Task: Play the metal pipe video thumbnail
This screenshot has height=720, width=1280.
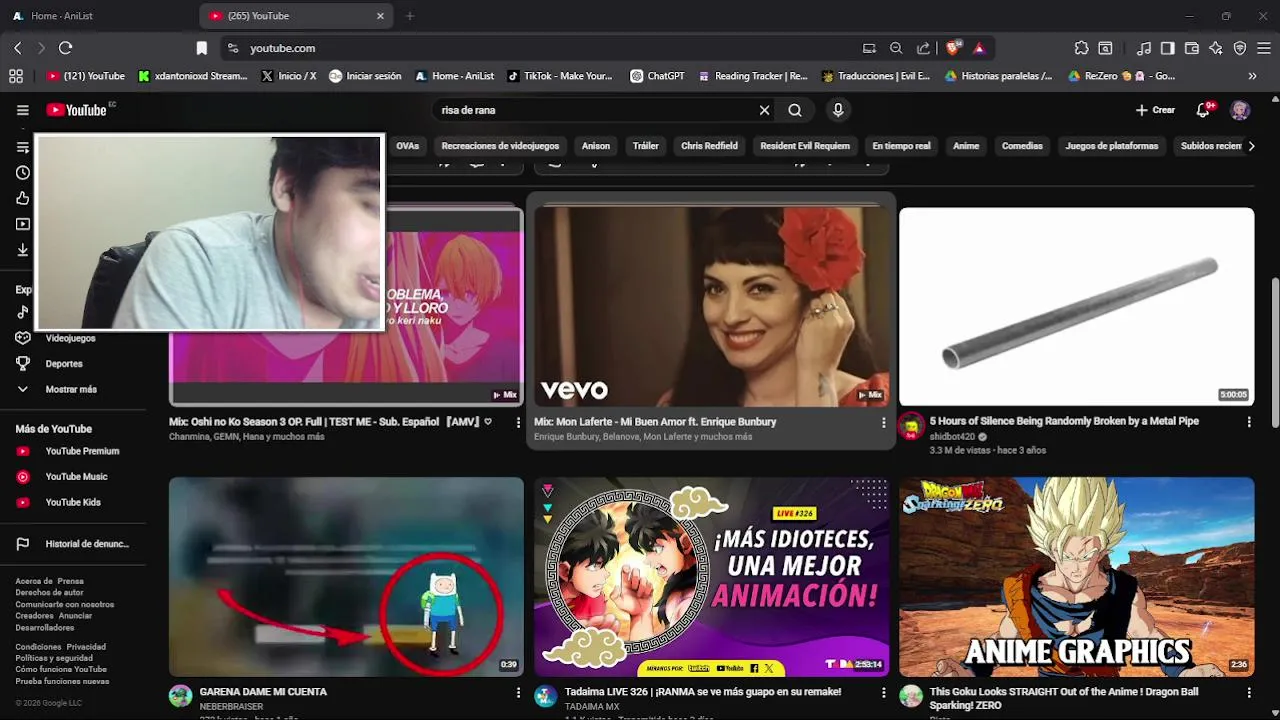Action: click(x=1076, y=307)
